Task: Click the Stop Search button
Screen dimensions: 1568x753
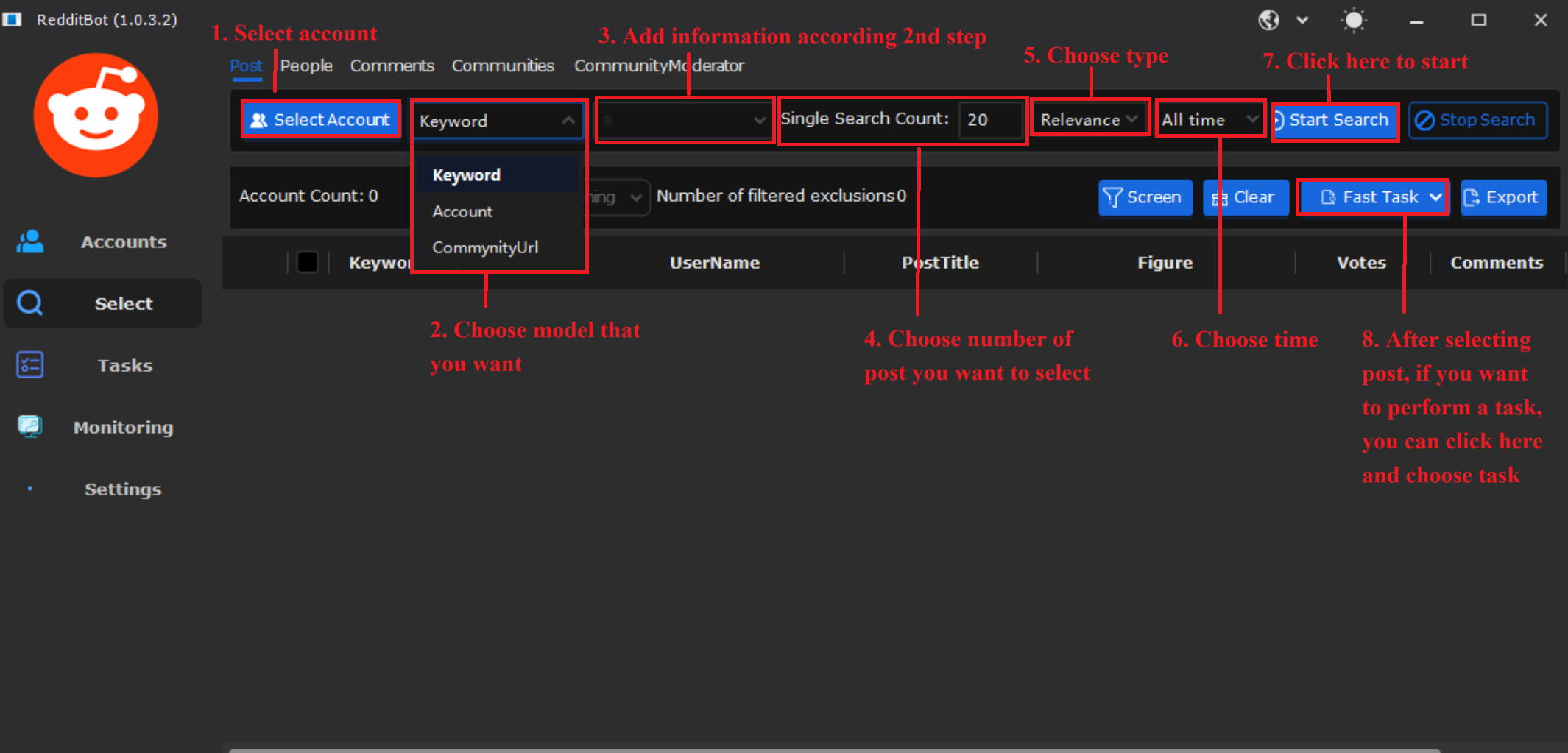Action: coord(1477,120)
